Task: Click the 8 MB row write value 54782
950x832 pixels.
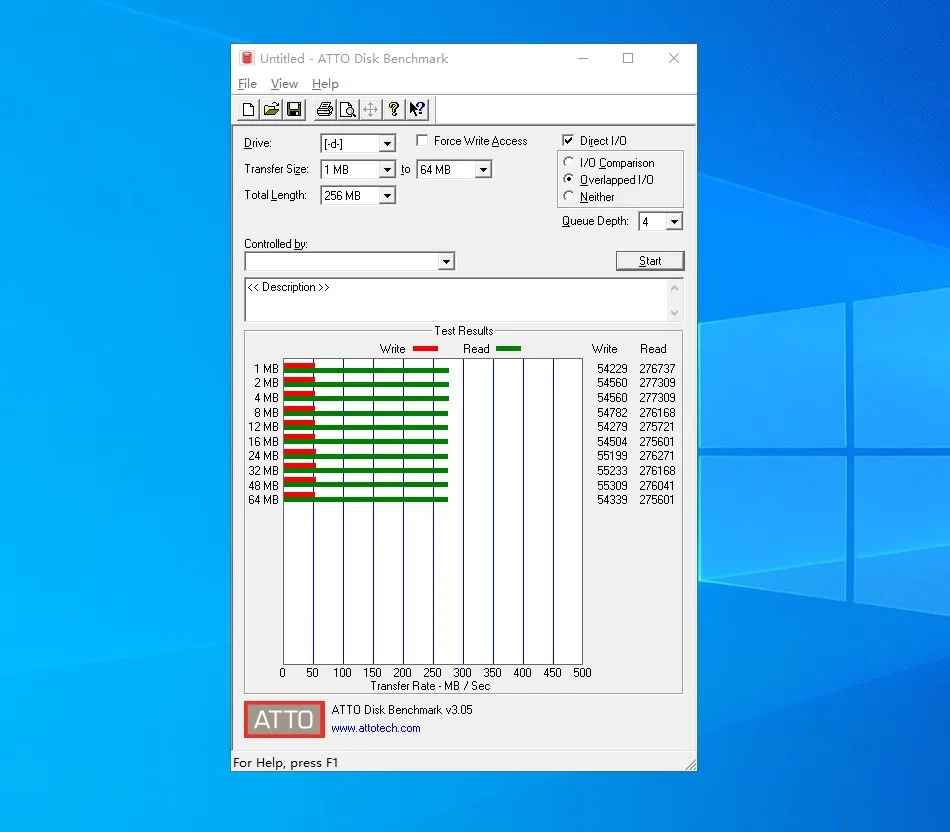Action: pos(612,413)
